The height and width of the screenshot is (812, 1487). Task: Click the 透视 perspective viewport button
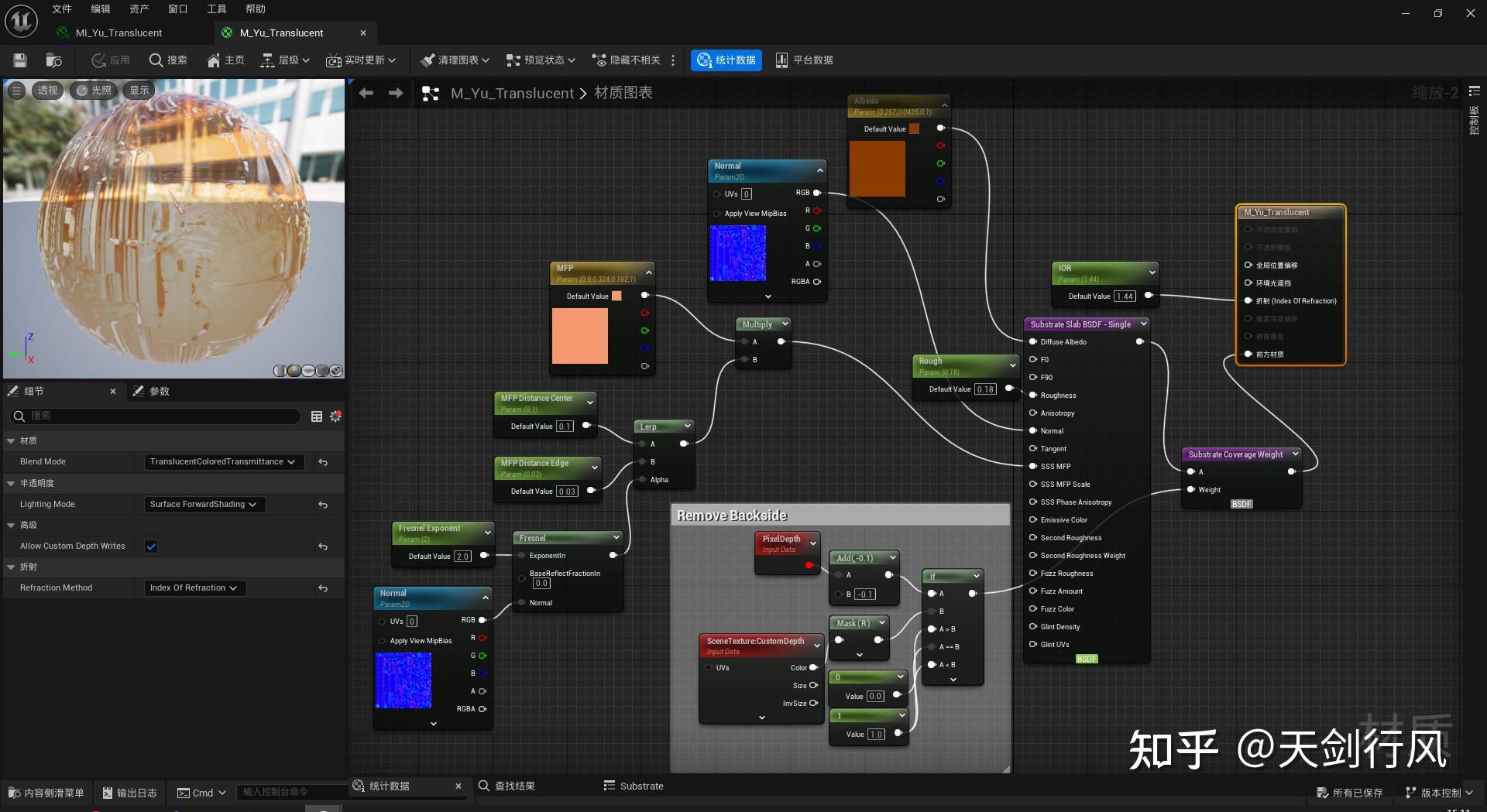tap(48, 91)
